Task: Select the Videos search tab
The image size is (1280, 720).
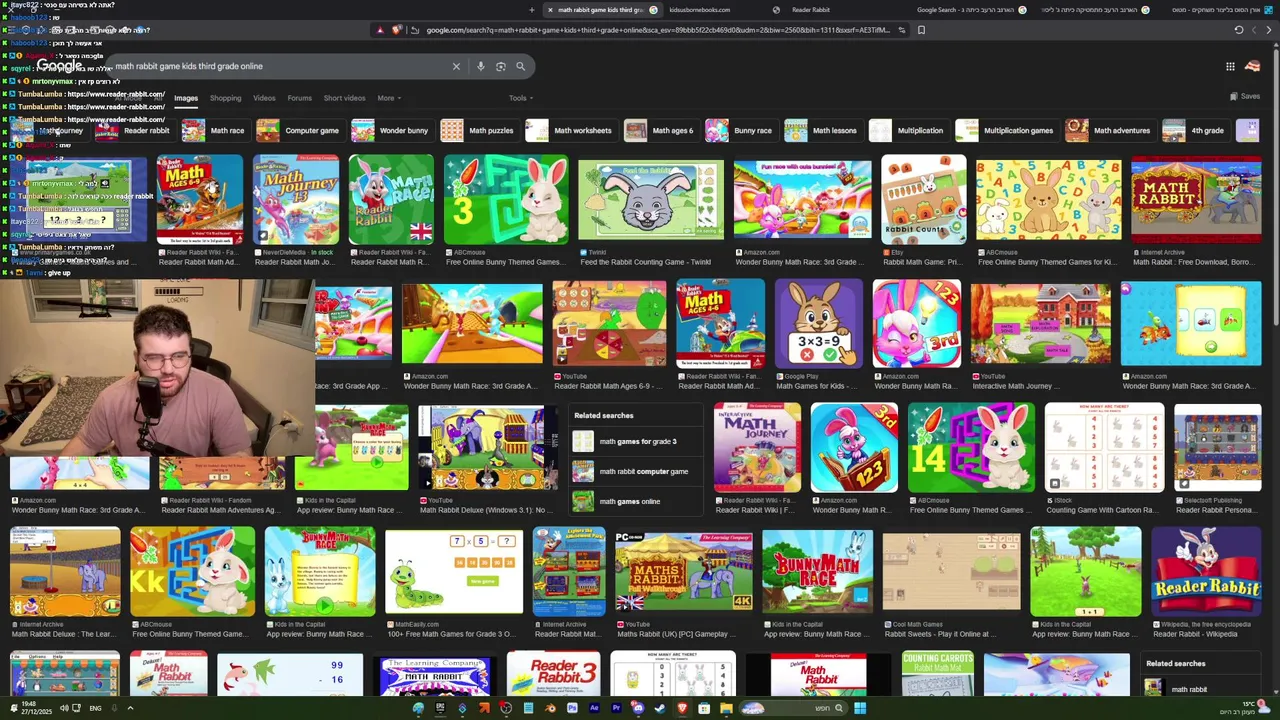Action: point(264,98)
